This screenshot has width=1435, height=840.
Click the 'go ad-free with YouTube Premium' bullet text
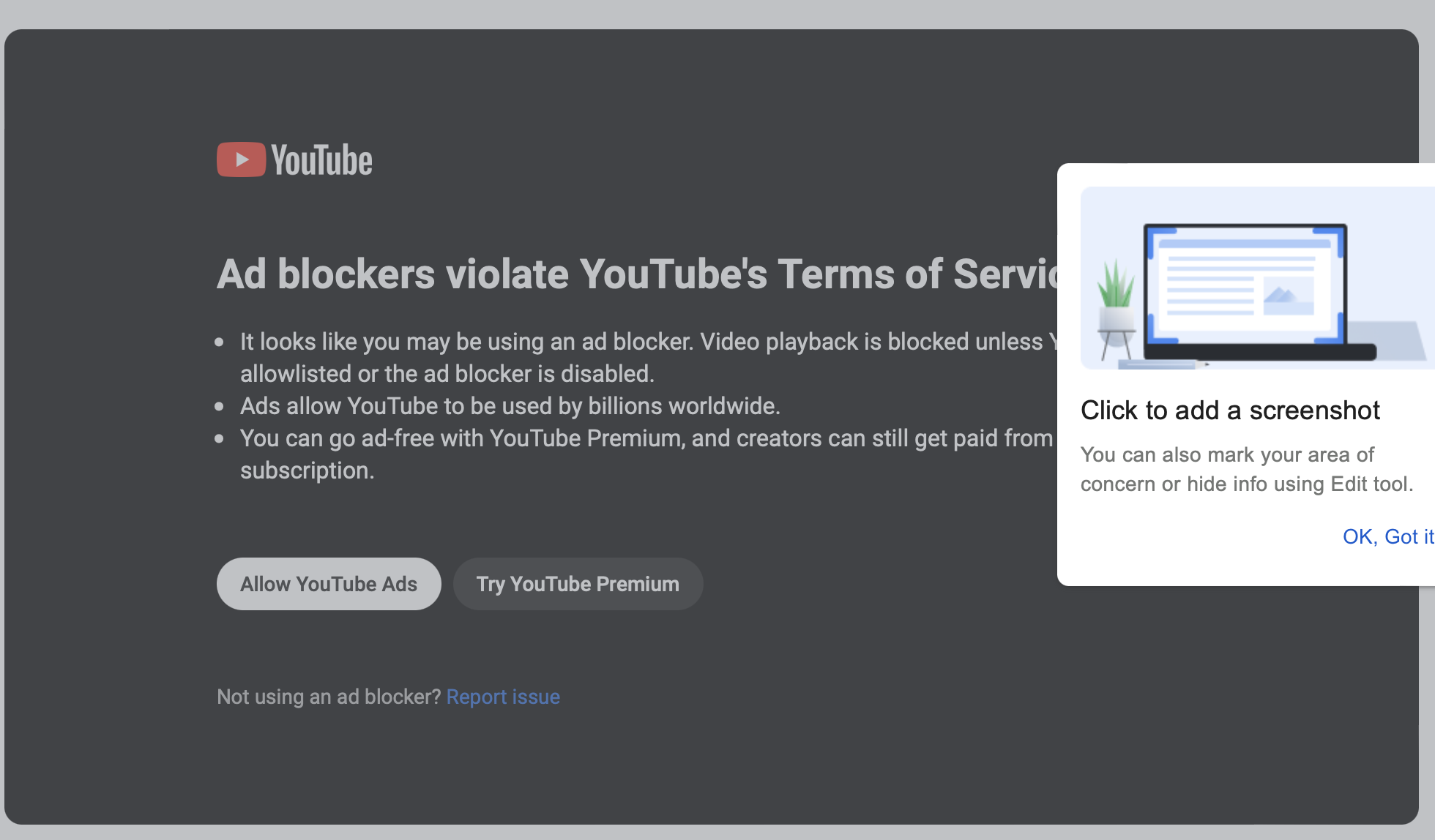coord(644,438)
